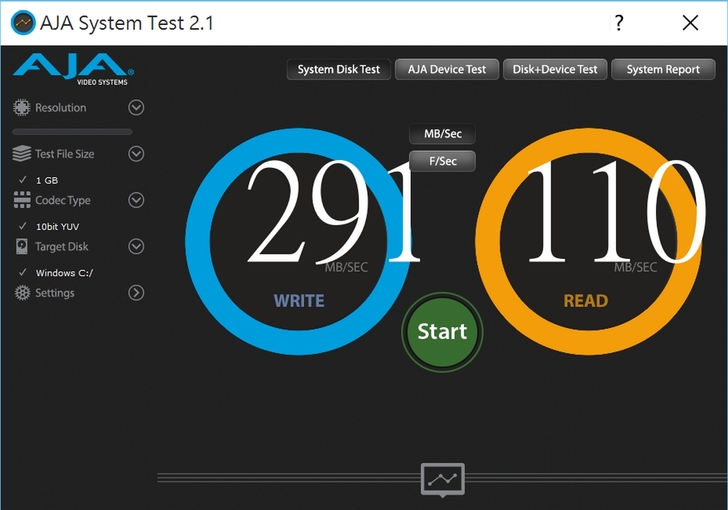The height and width of the screenshot is (510, 728).
Task: Click the AJA System Test title bar icon
Action: [x=23, y=22]
